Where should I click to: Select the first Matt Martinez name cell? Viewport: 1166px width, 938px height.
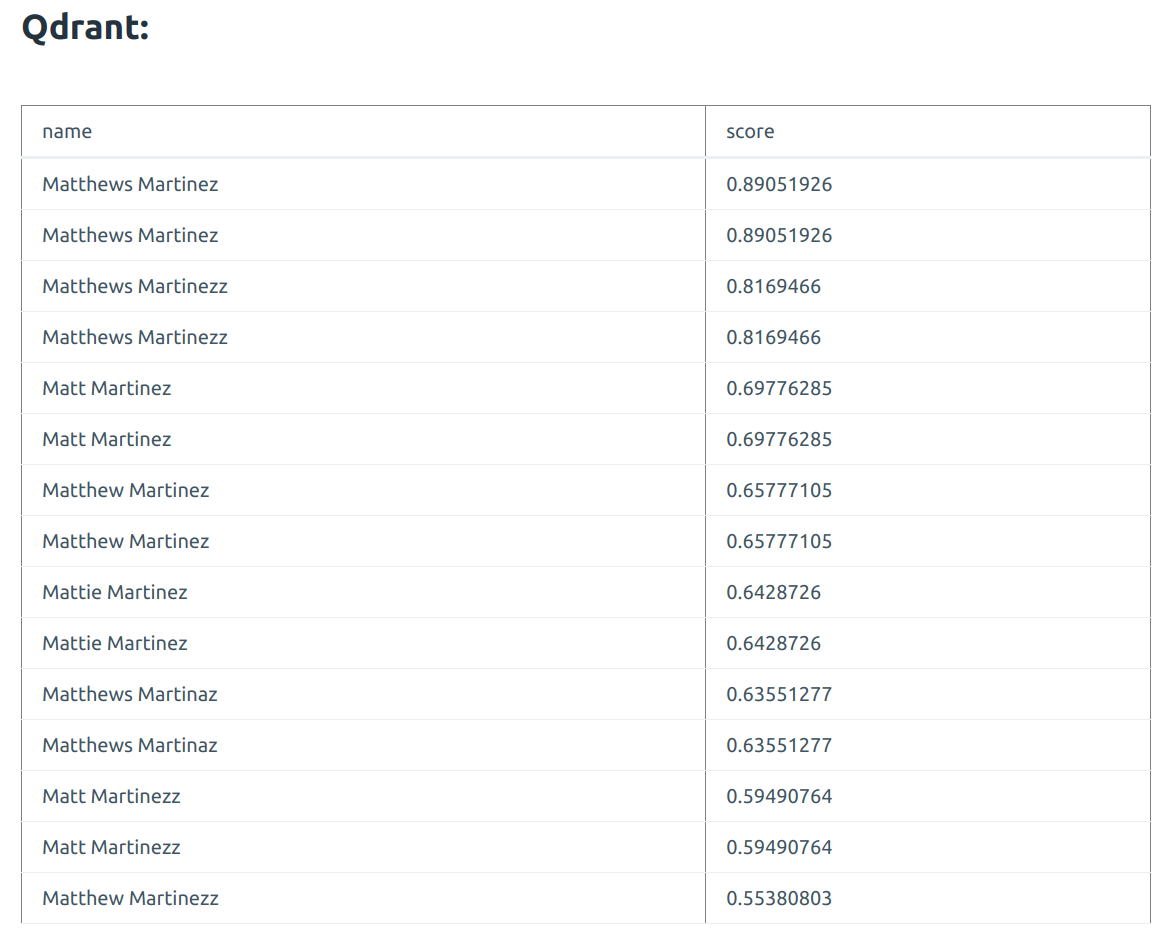pyautogui.click(x=107, y=388)
